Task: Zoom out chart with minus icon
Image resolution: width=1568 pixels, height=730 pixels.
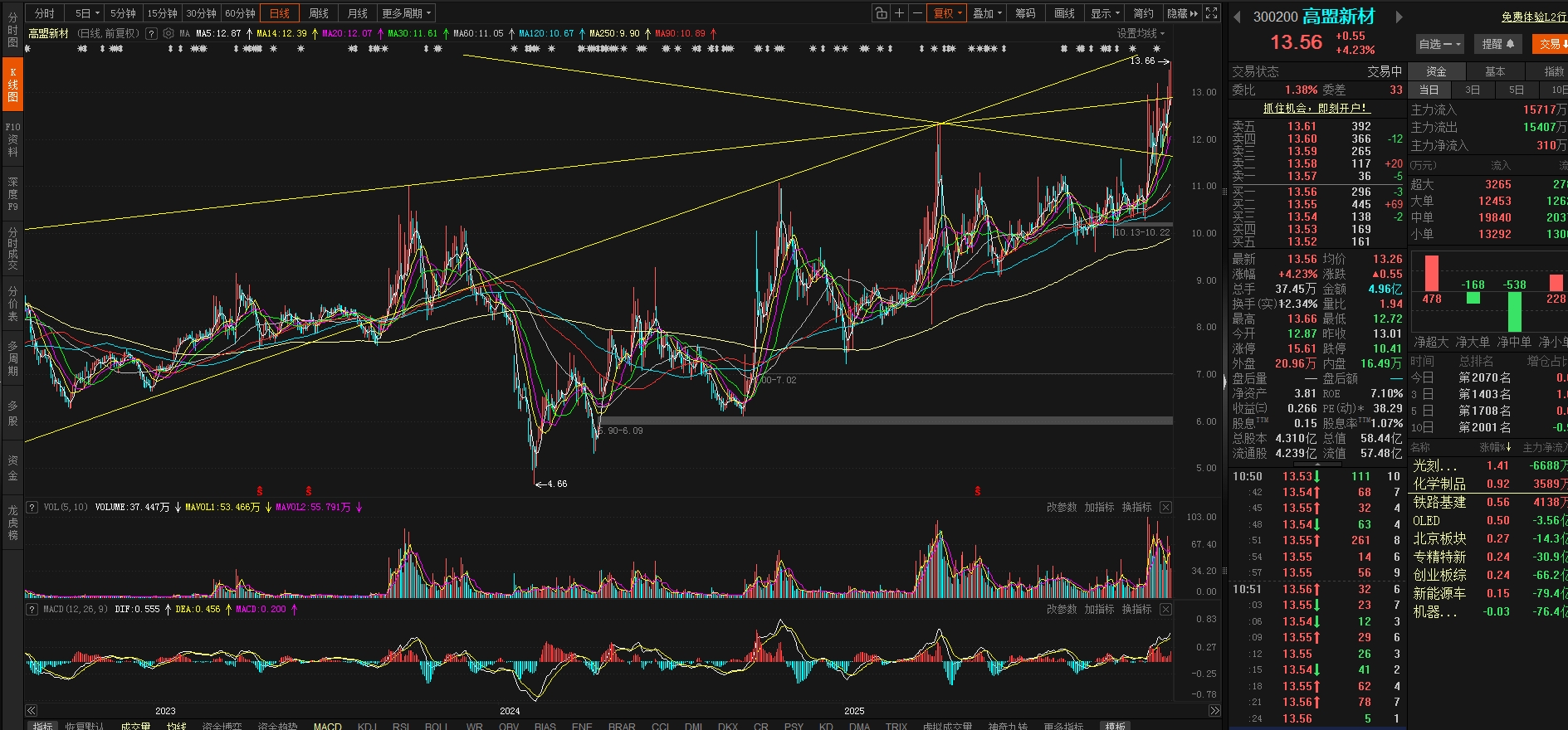Action: click(x=917, y=13)
